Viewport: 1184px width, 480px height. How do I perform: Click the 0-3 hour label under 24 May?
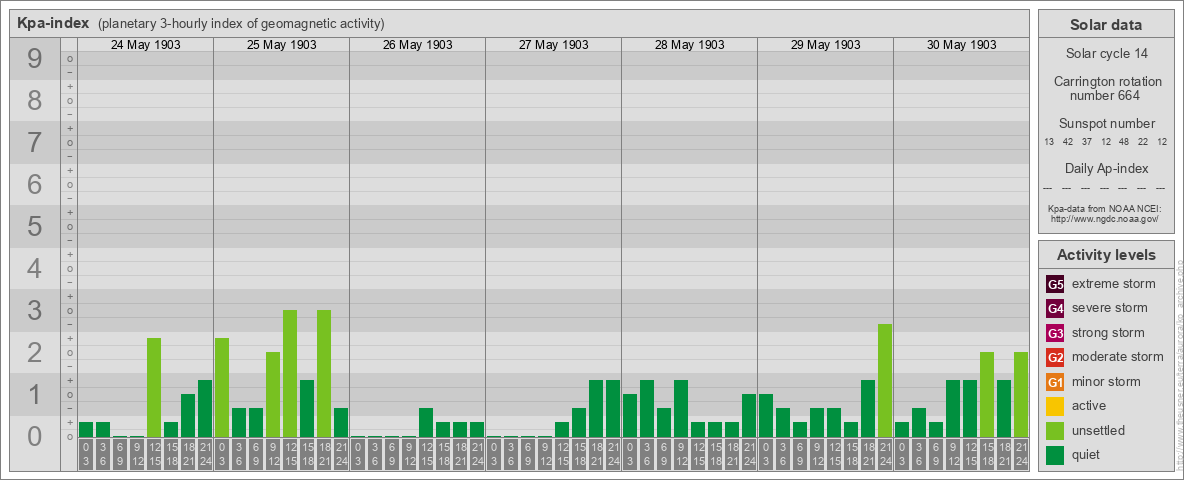[86, 454]
